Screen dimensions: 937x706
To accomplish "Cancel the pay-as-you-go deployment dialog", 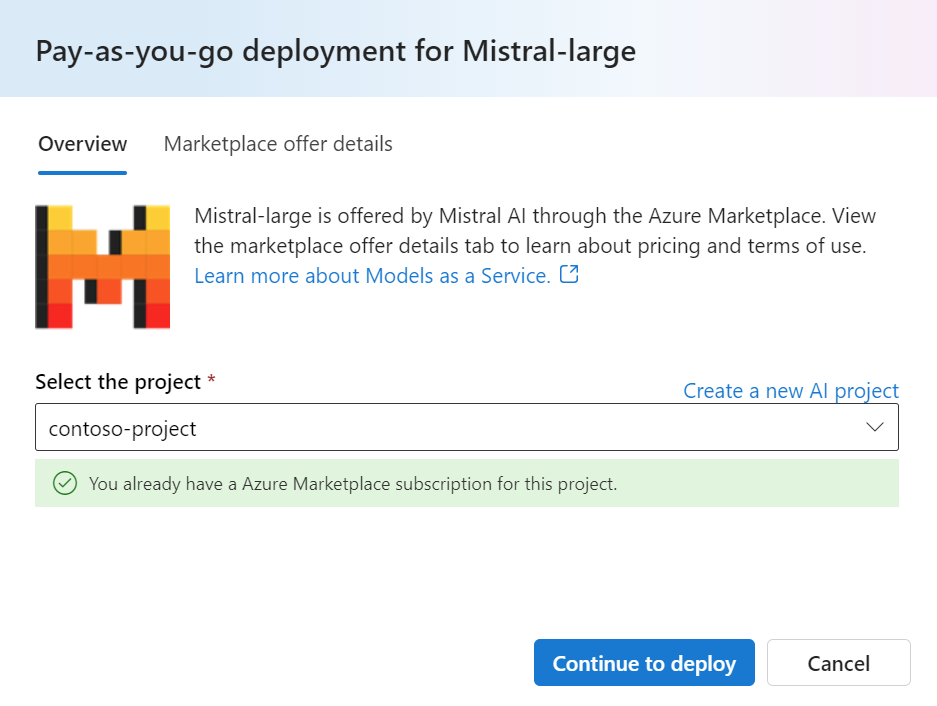I will (x=838, y=662).
